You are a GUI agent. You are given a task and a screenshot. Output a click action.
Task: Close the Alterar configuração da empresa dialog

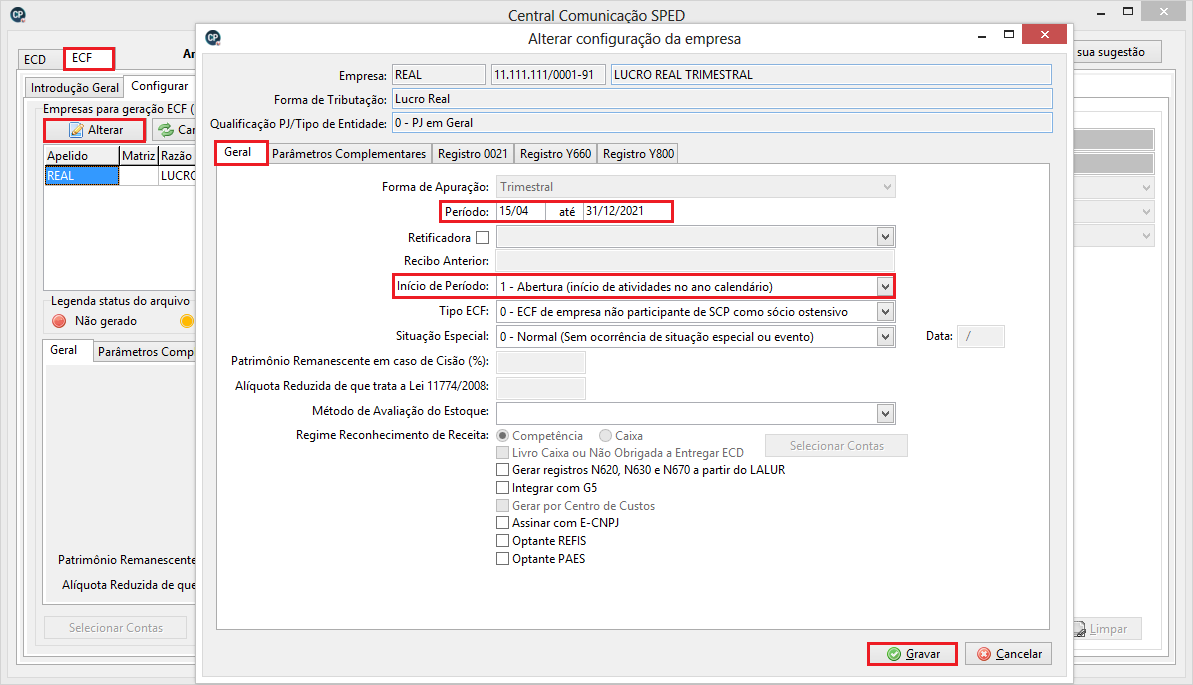point(1044,34)
